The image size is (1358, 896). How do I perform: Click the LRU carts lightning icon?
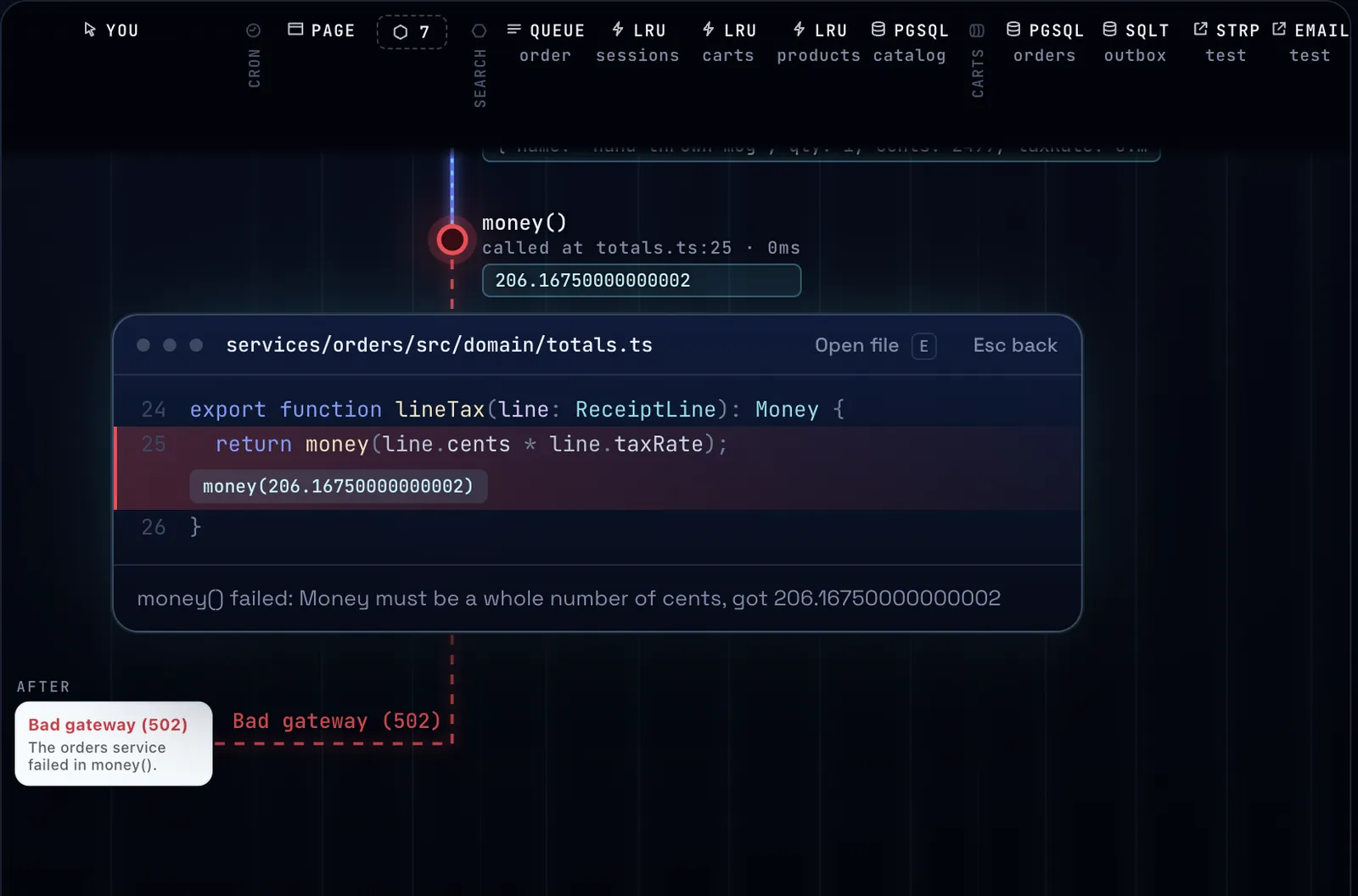(708, 29)
